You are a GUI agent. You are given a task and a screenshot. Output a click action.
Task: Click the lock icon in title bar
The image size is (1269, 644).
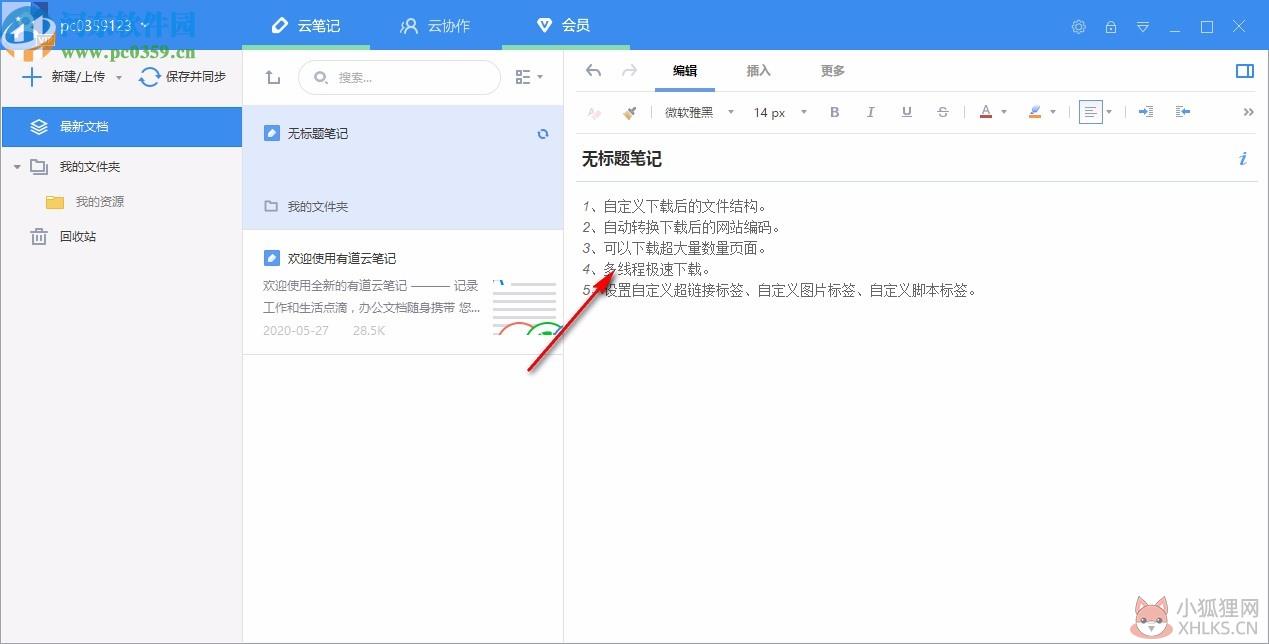point(1111,27)
